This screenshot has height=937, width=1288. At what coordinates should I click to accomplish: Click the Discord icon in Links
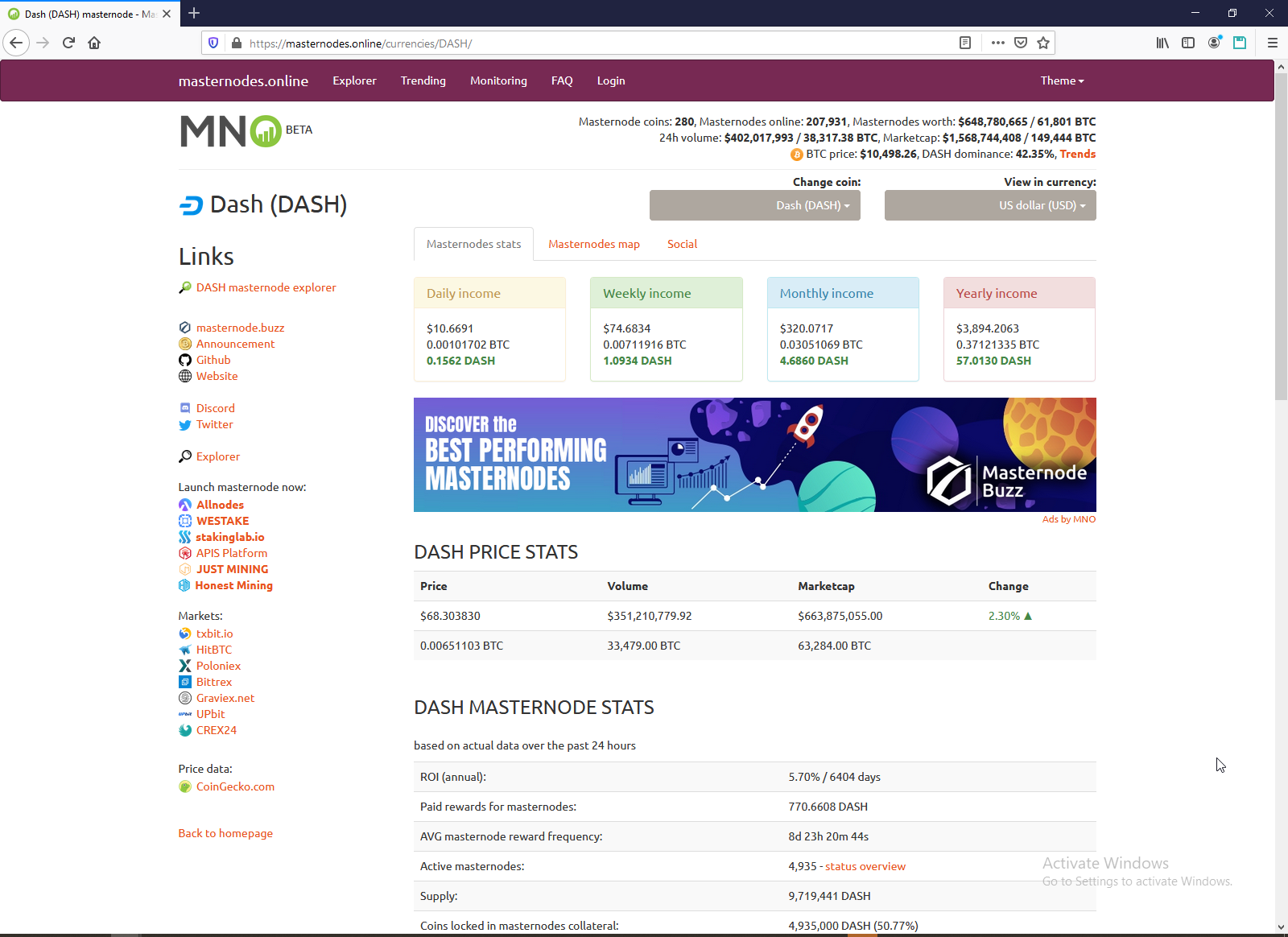pos(185,408)
